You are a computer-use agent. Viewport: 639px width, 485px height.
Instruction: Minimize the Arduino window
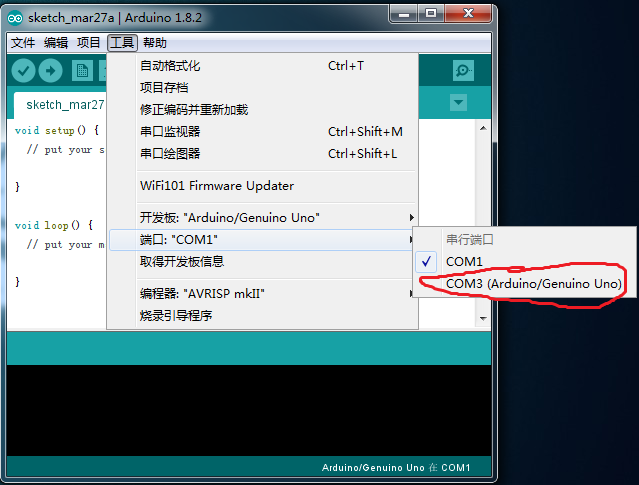(x=403, y=14)
